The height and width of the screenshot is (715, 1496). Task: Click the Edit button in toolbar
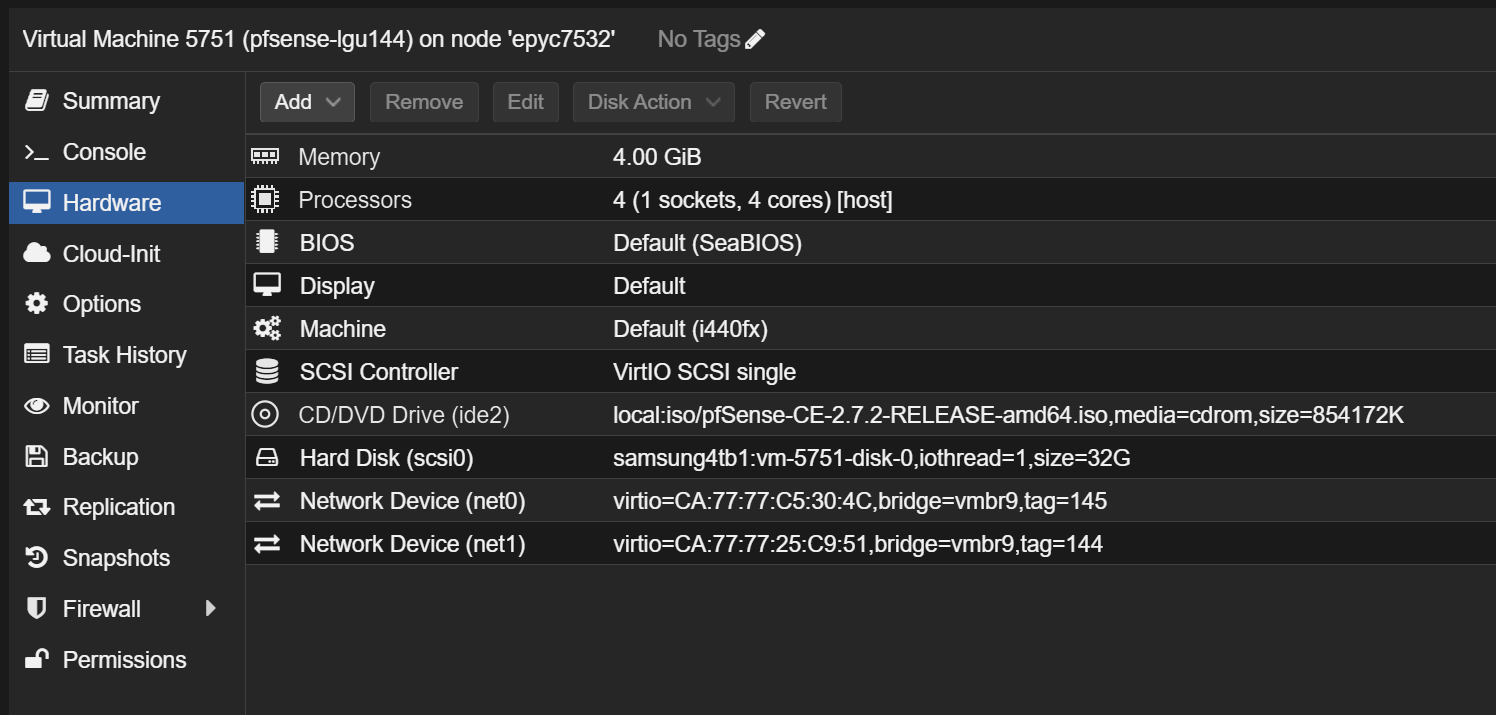tap(525, 102)
